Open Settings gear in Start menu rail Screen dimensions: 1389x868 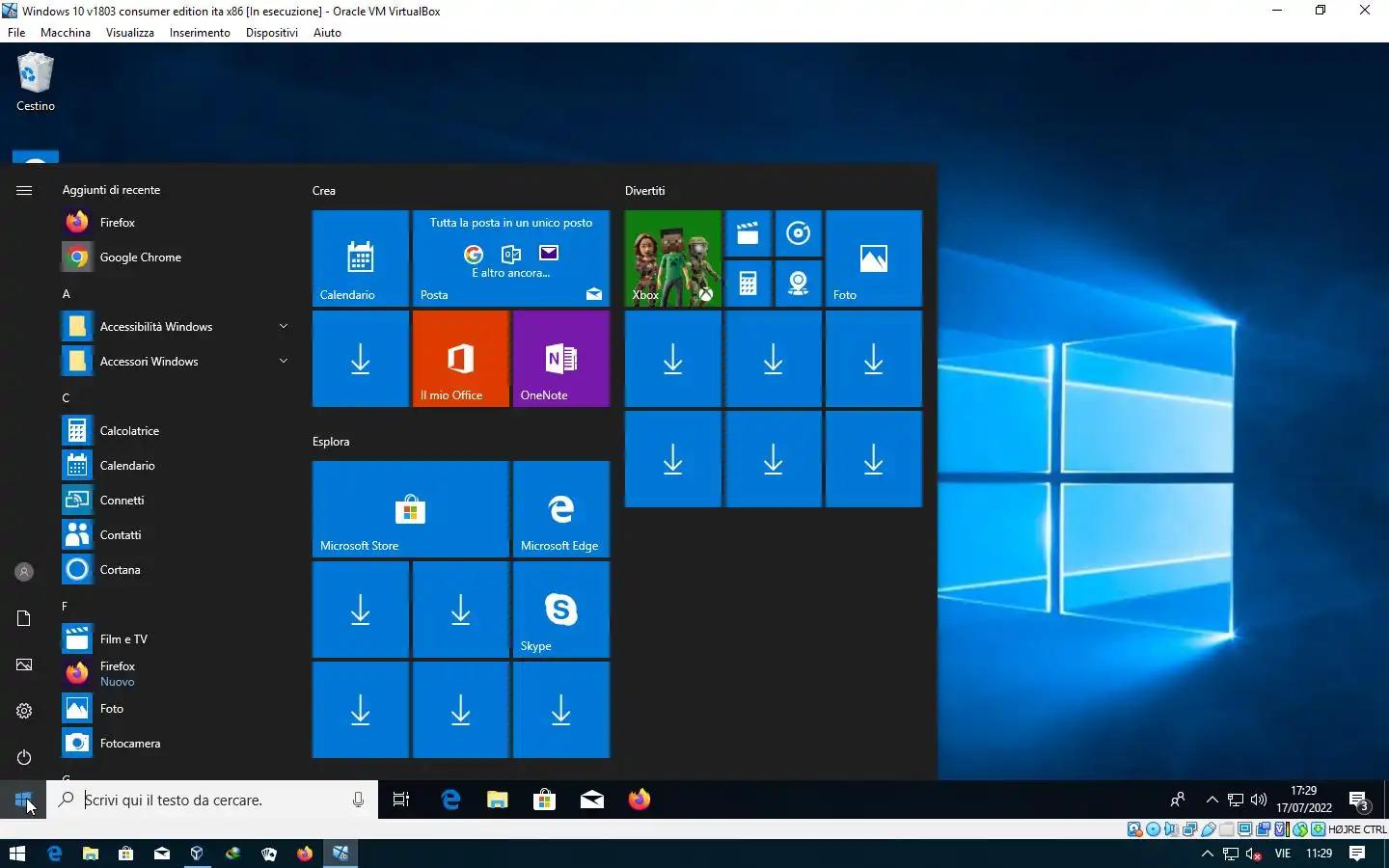point(24,711)
